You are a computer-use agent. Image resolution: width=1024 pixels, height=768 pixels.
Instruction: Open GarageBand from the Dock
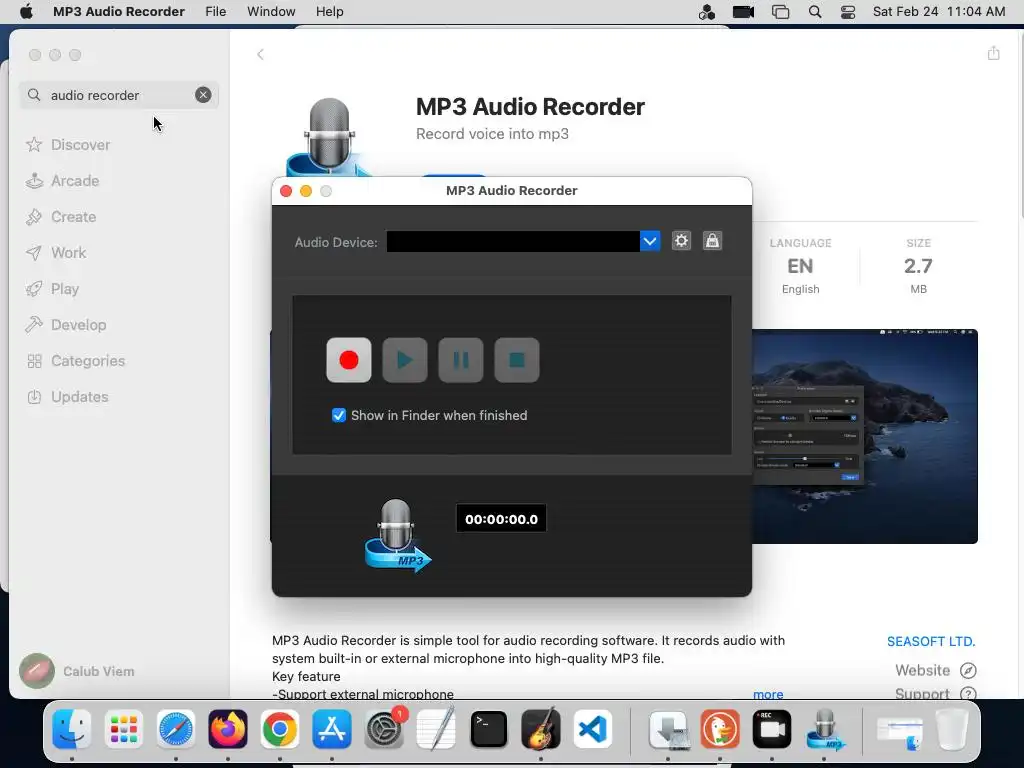(541, 729)
